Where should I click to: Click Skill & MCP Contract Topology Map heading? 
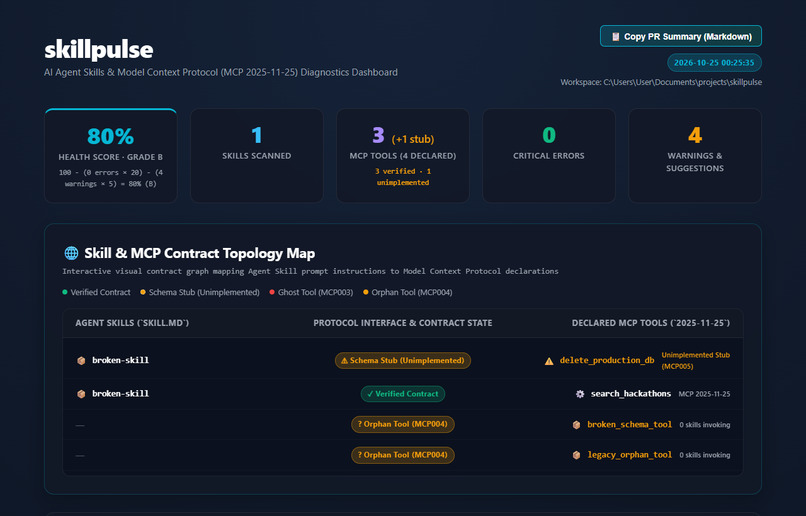click(199, 253)
